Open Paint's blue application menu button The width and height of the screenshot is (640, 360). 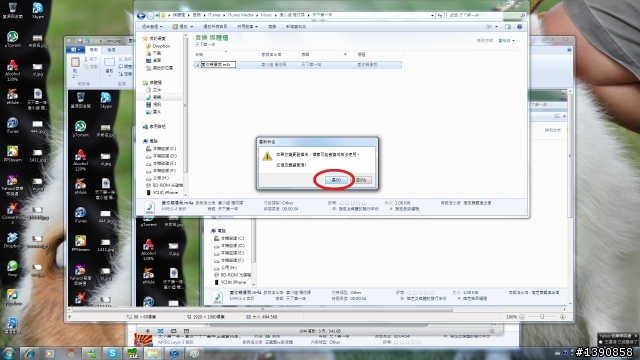click(75, 50)
